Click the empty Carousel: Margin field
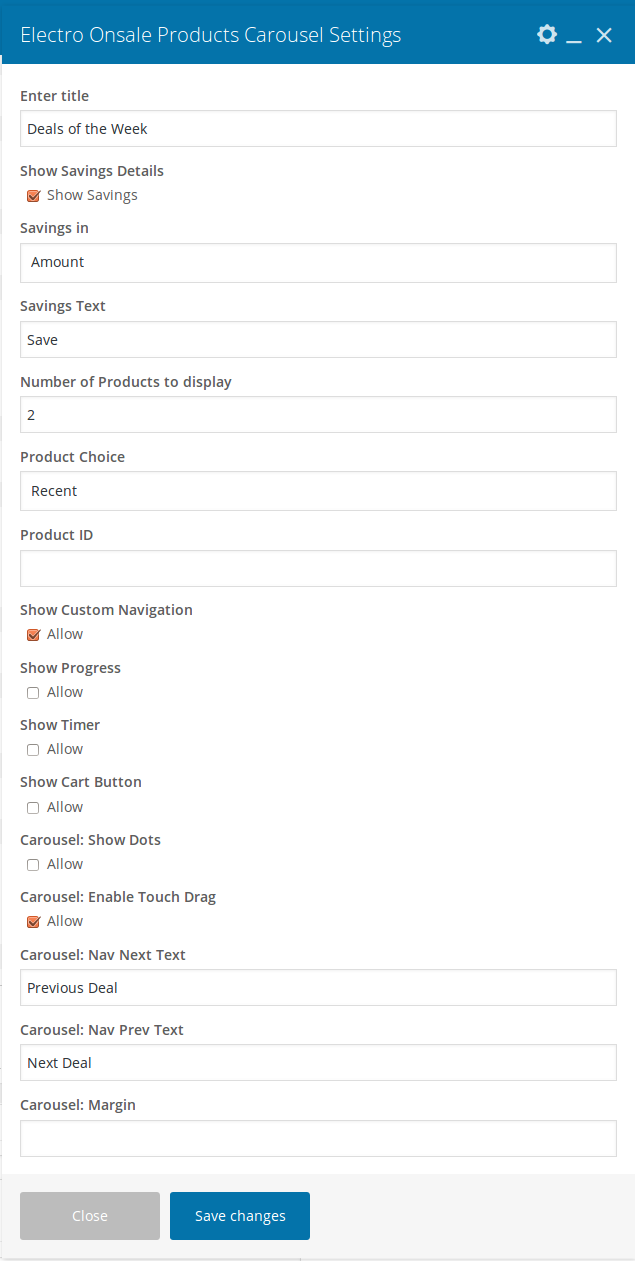Screen dimensions: 635x1261 tap(318, 1138)
